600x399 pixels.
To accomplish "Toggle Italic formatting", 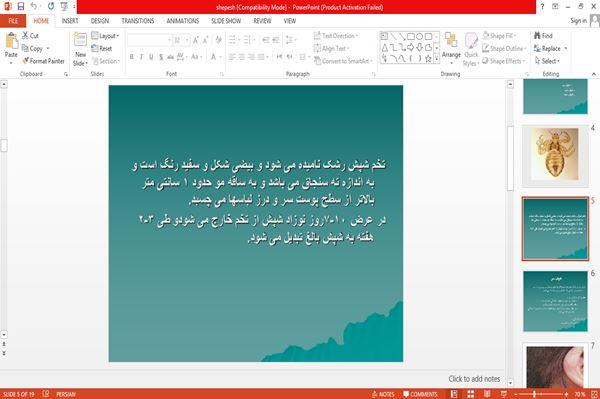I will click(x=142, y=57).
